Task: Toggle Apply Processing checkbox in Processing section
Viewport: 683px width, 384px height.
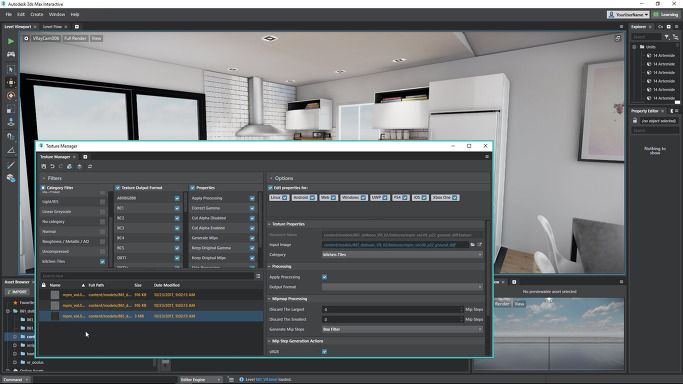Action: [325, 277]
